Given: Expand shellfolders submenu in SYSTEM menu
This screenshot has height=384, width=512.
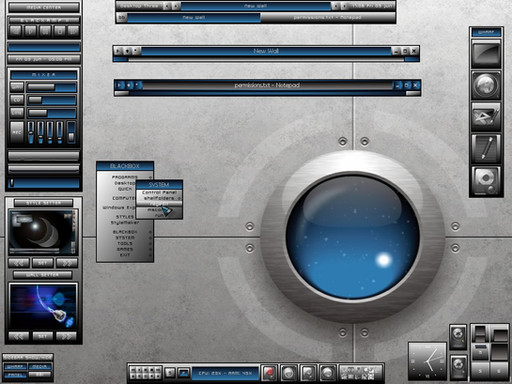Looking at the screenshot, I should (159, 198).
